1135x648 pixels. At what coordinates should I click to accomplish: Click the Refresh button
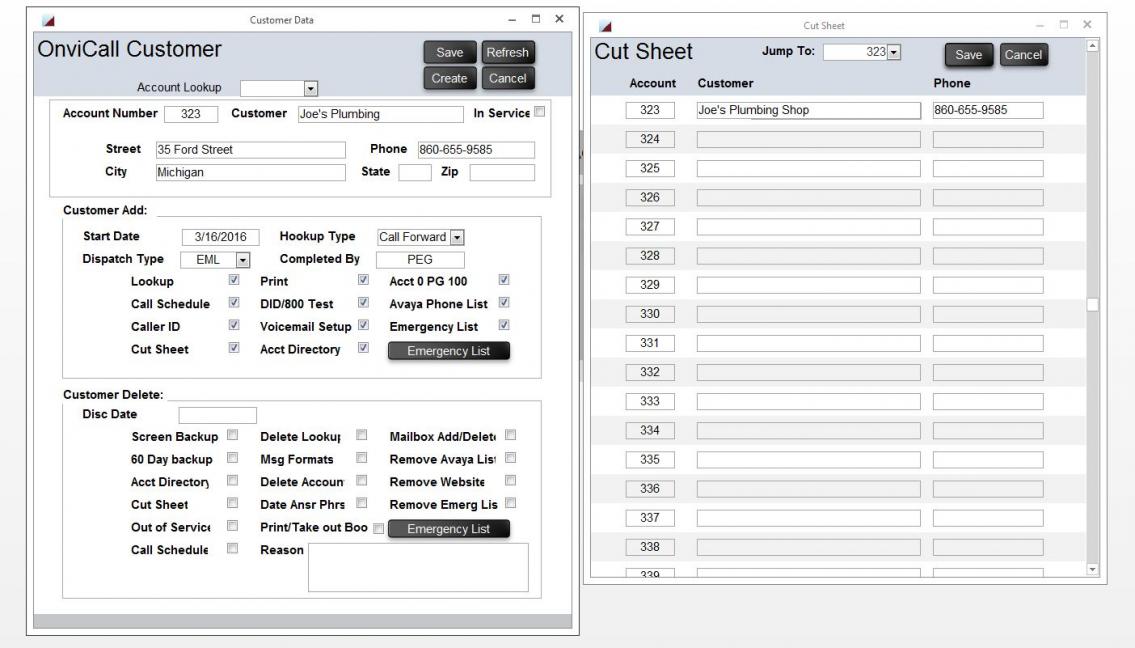coord(507,52)
